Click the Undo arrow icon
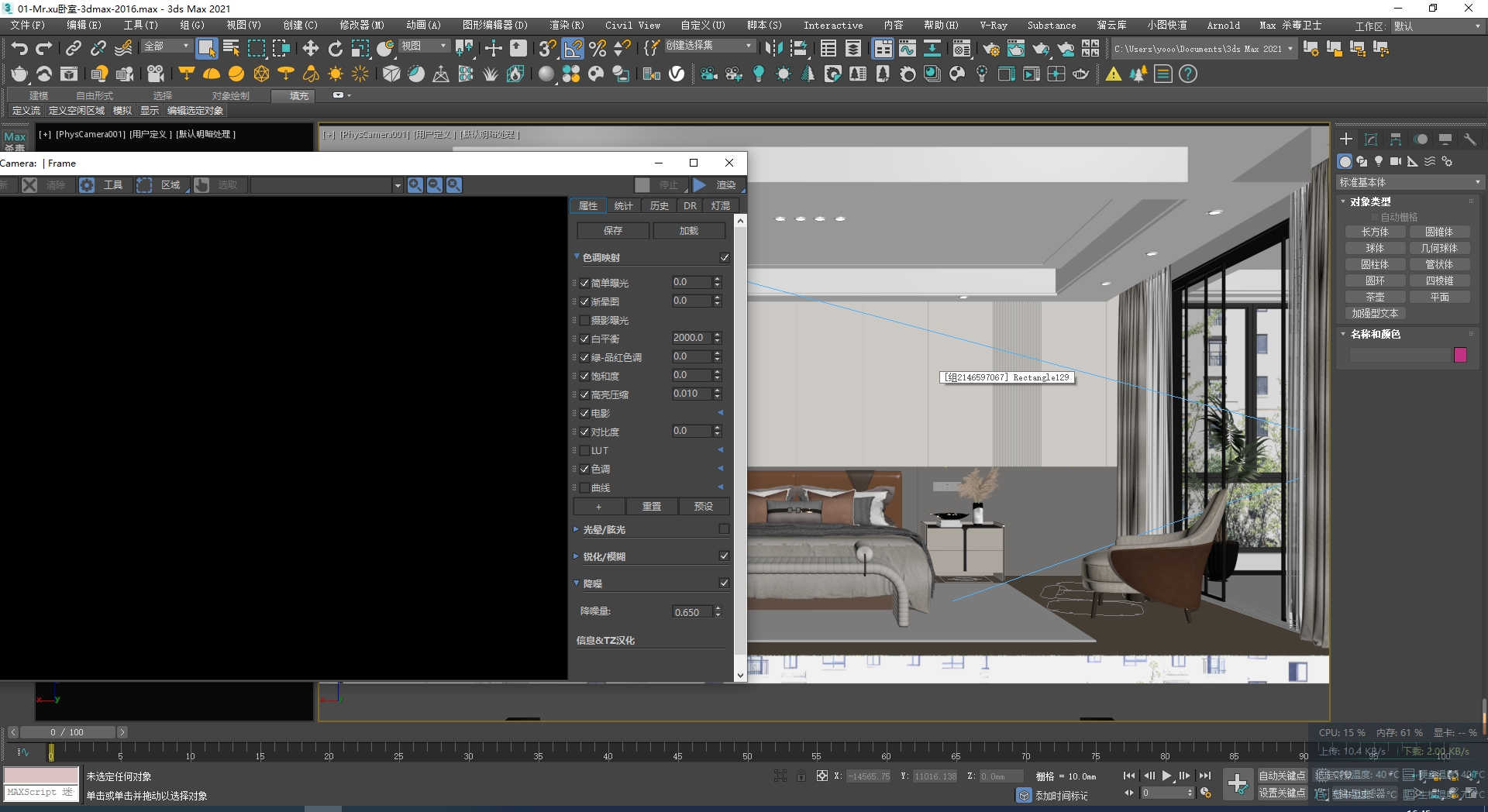Image resolution: width=1488 pixels, height=812 pixels. coord(19,49)
